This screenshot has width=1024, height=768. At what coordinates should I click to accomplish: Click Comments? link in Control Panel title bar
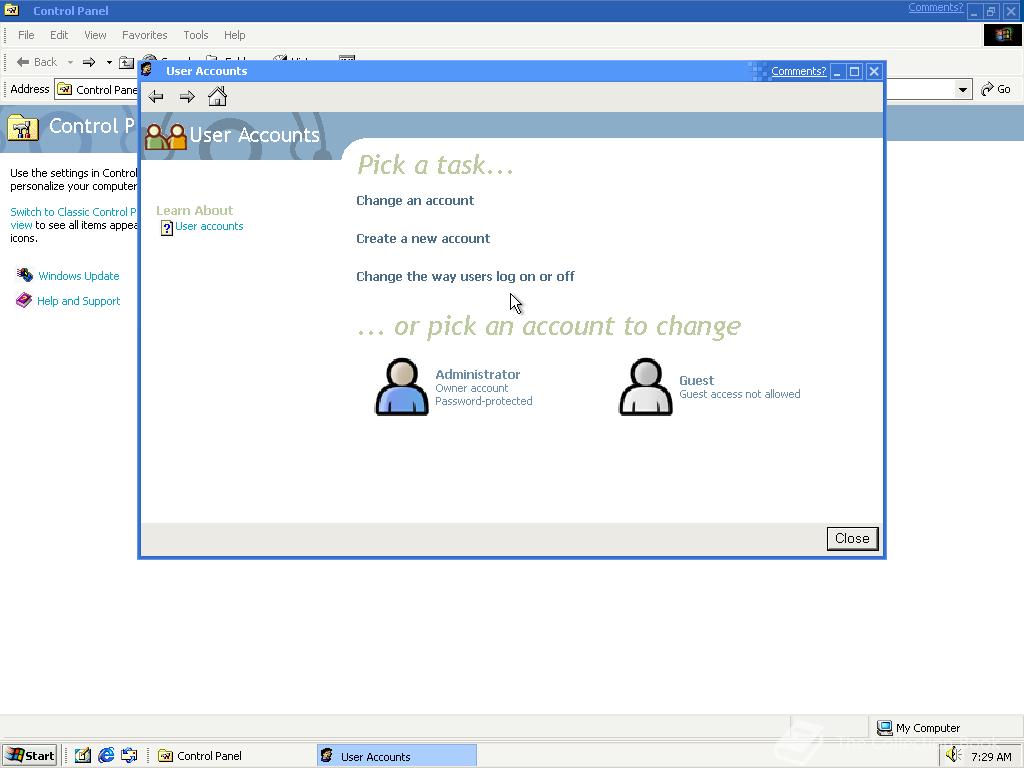[x=935, y=7]
